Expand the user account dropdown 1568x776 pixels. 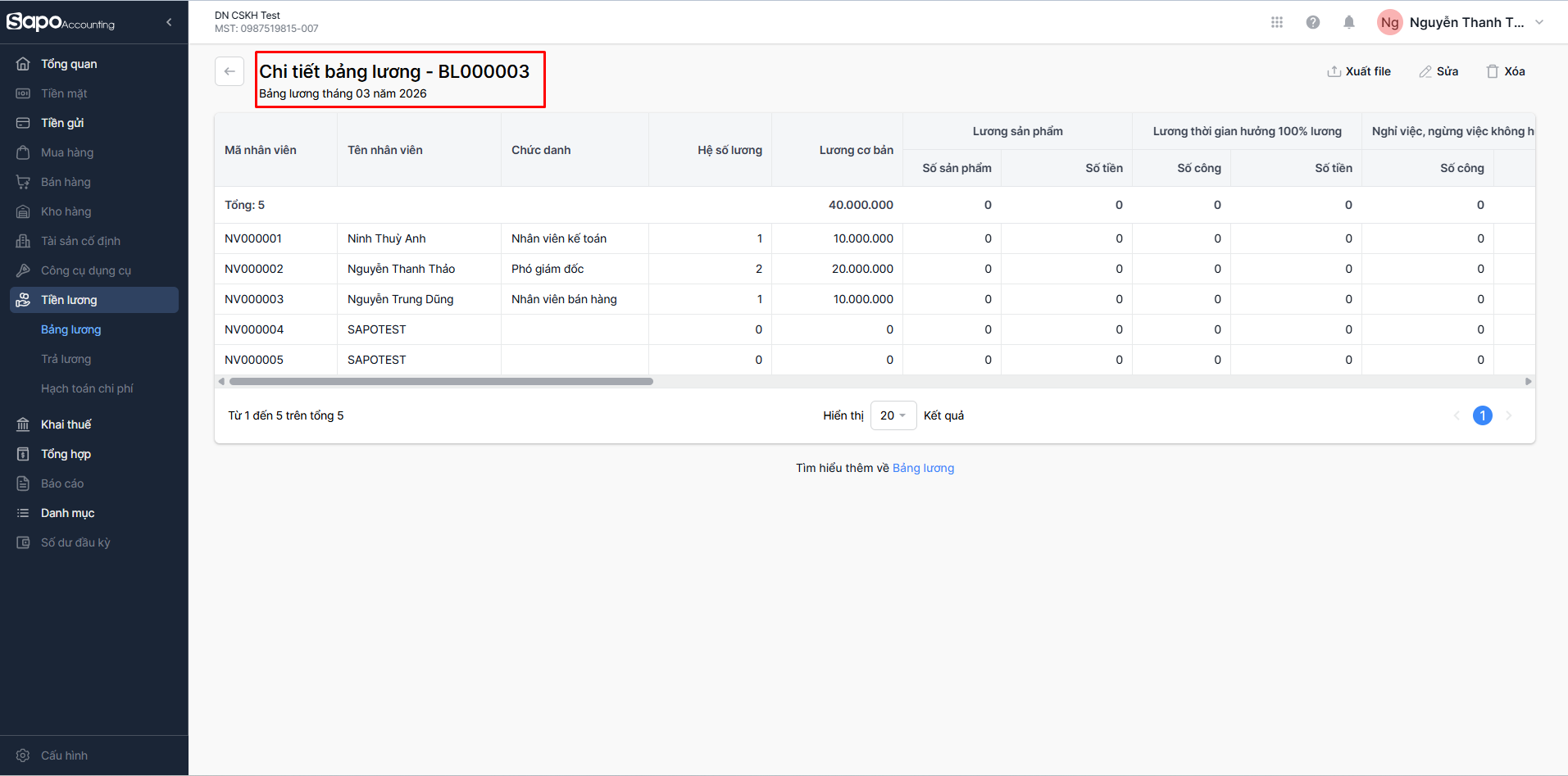click(x=1538, y=22)
